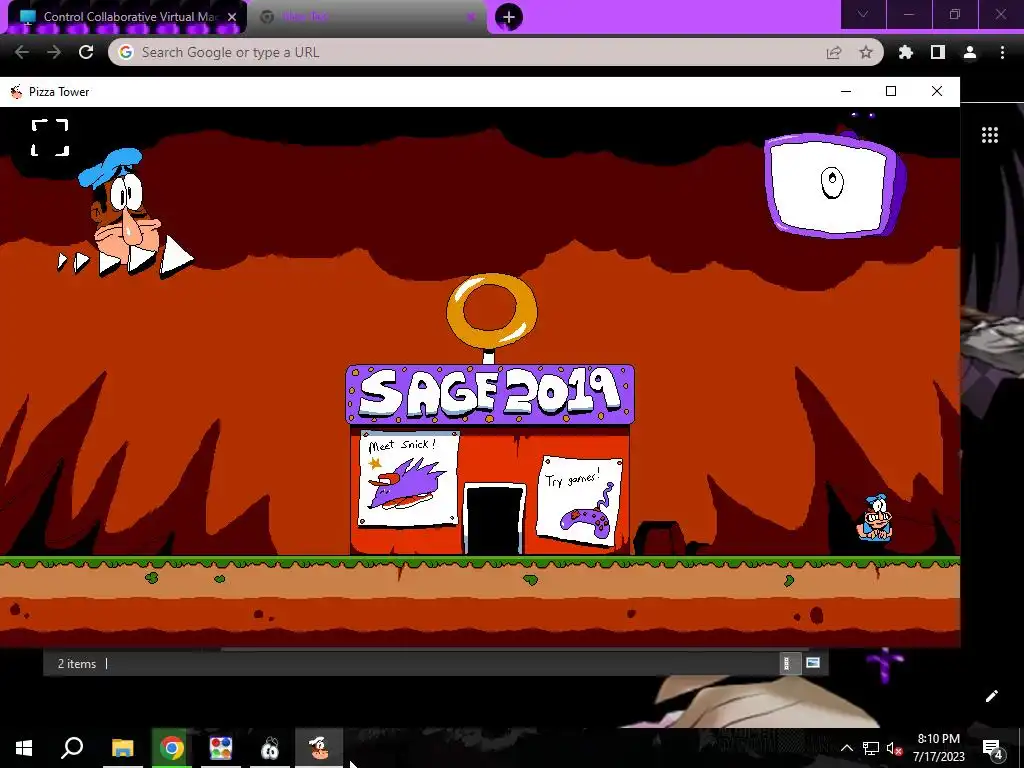Screen dimensions: 1024x768
Task: Click the pencil edit icon at right
Action: [991, 696]
